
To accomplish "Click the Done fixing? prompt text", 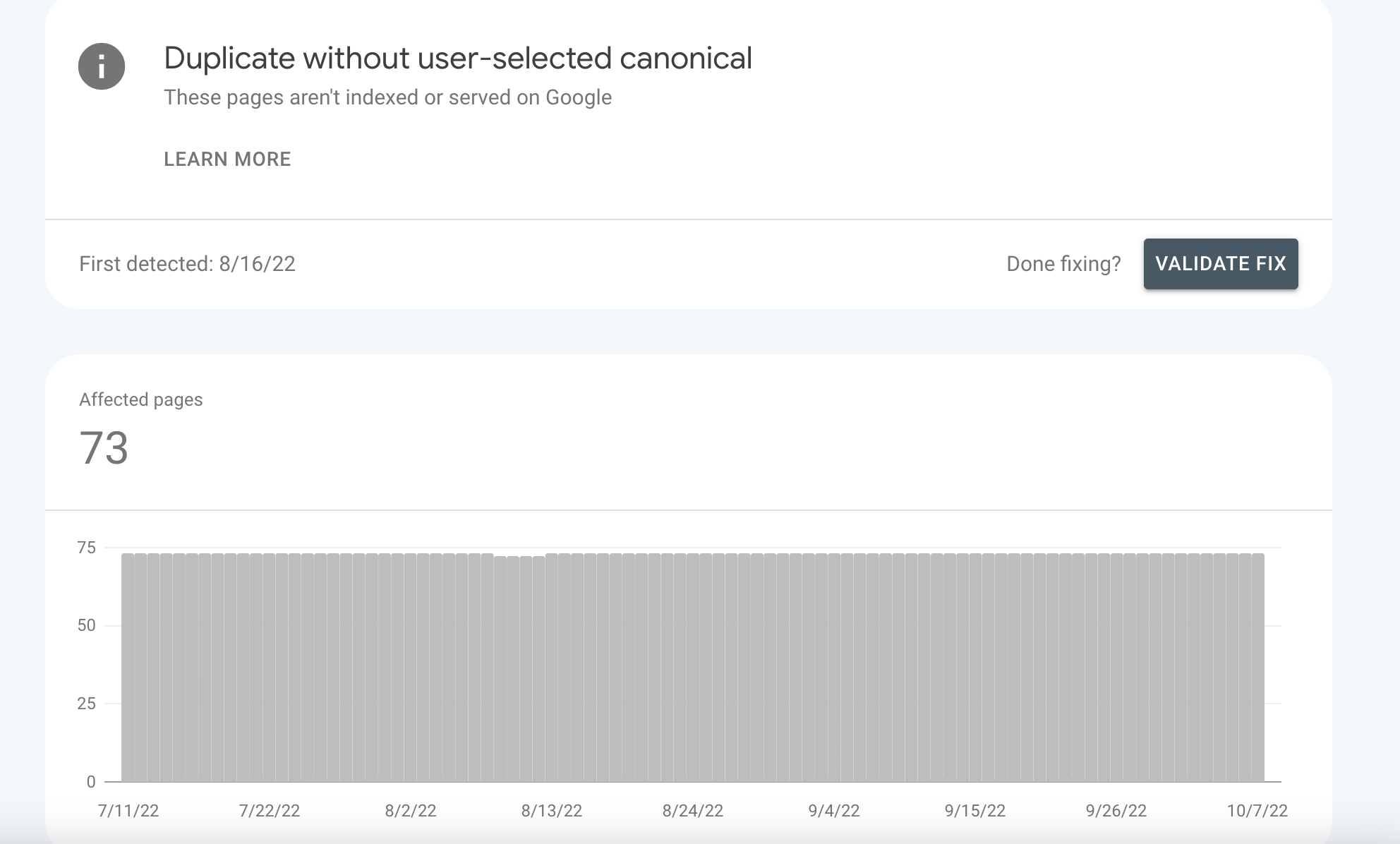I will click(1063, 264).
